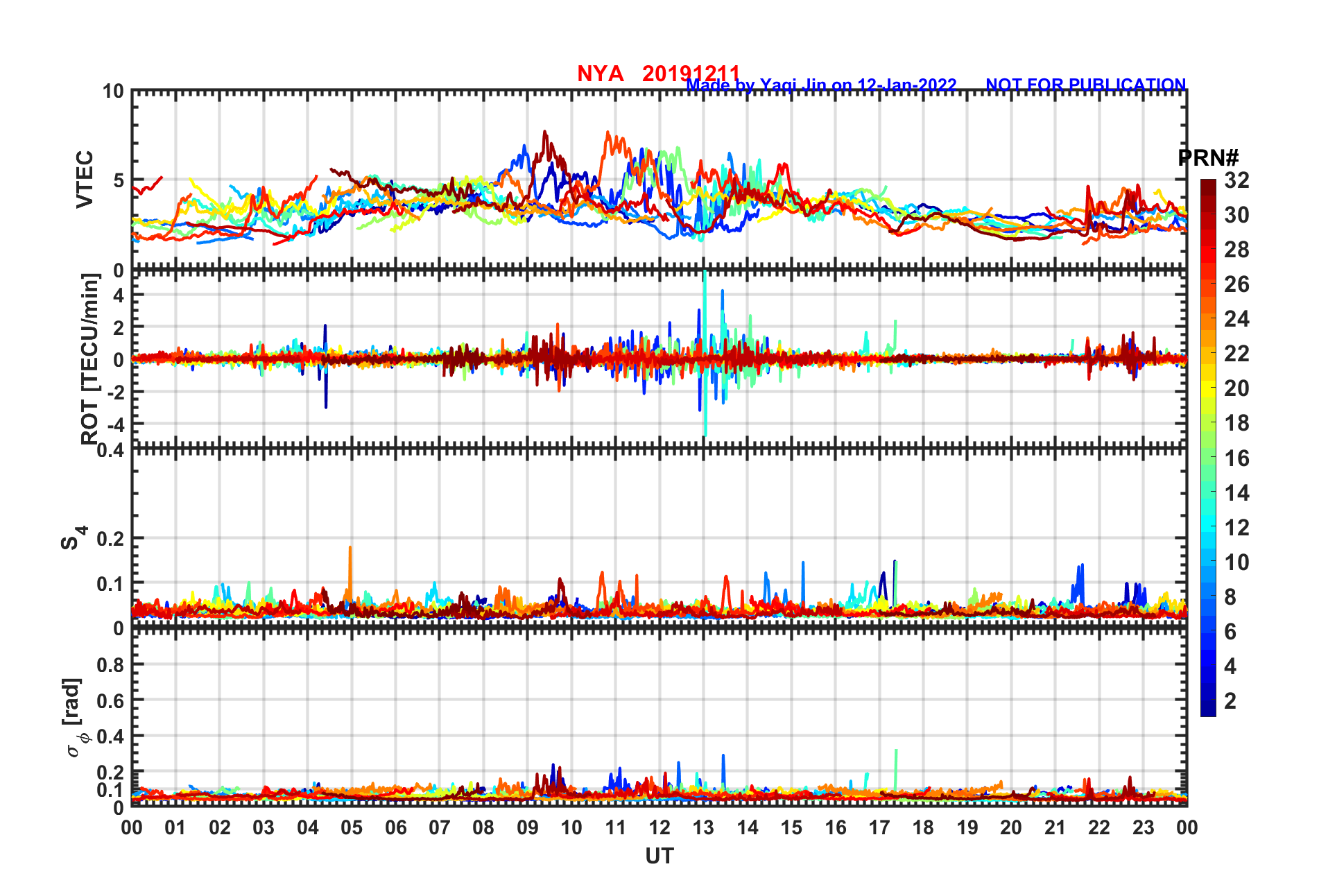This screenshot has height=896, width=1319.
Task: Click the x-axis tick label 13
Action: click(703, 827)
